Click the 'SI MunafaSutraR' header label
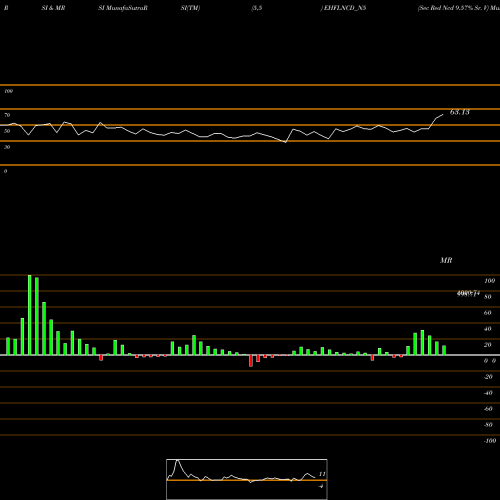 tap(123, 8)
